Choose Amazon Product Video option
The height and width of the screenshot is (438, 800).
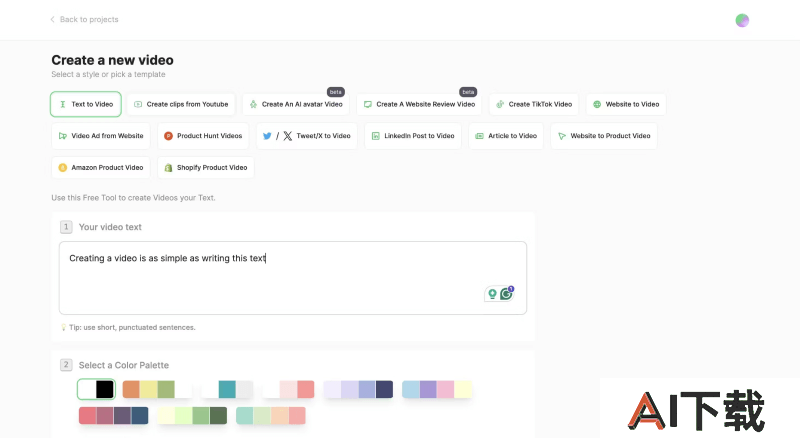(101, 167)
